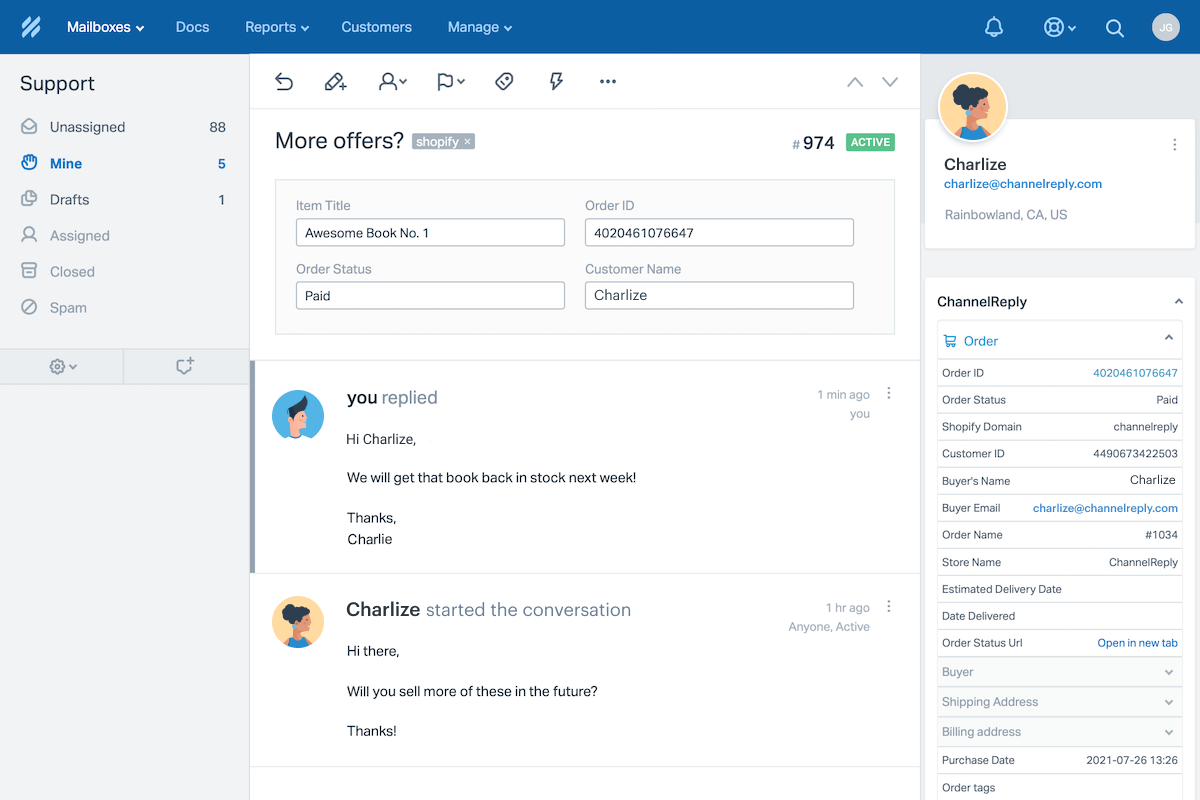The width and height of the screenshot is (1200, 800).
Task: Open customer profile options menu
Action: coord(1175,145)
